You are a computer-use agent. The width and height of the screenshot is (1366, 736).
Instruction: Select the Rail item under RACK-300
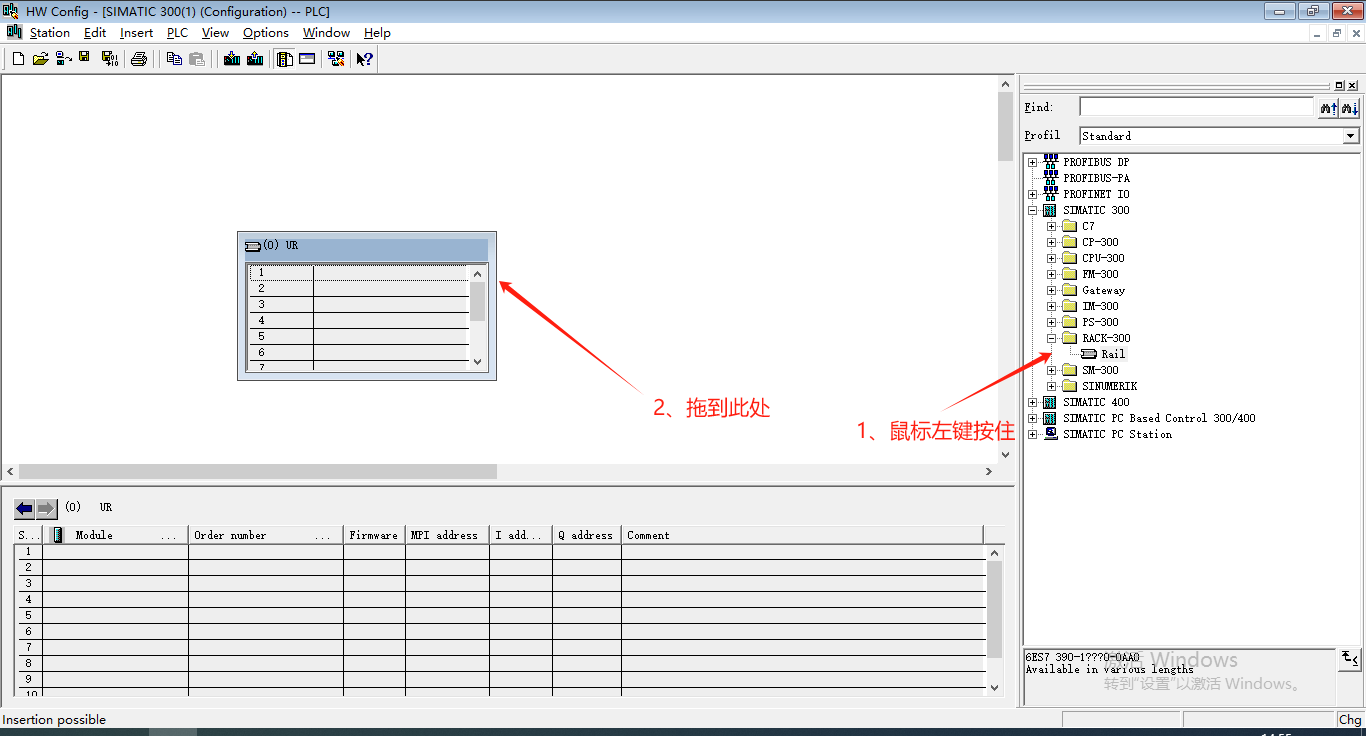1113,354
